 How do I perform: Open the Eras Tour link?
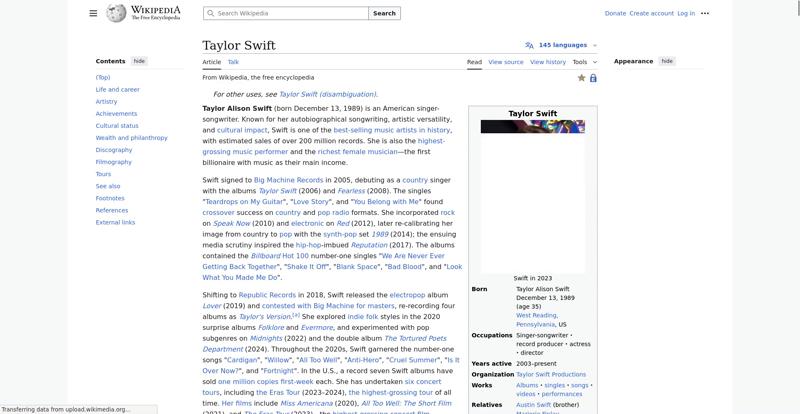pyautogui.click(x=278, y=393)
